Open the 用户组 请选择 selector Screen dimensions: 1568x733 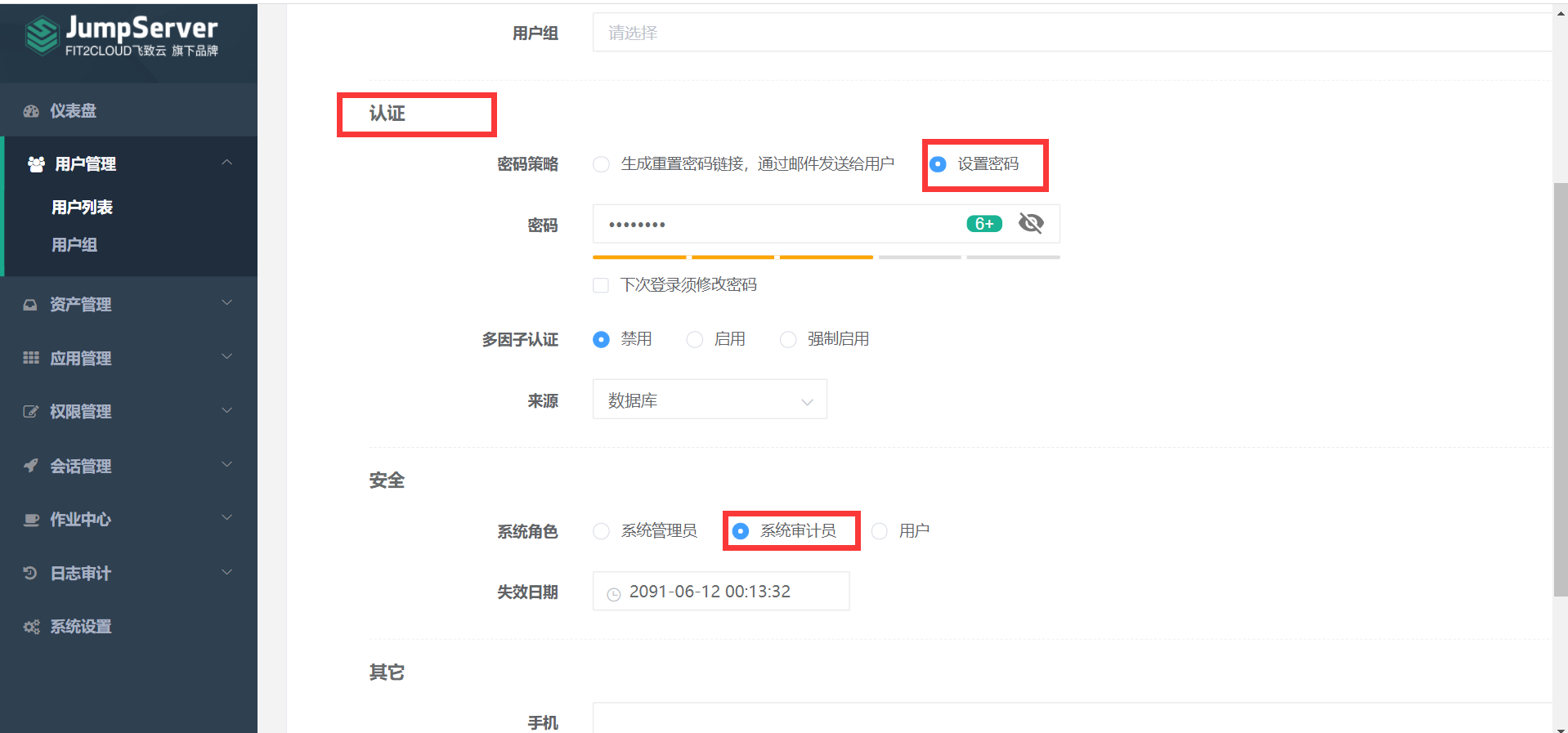[1072, 33]
